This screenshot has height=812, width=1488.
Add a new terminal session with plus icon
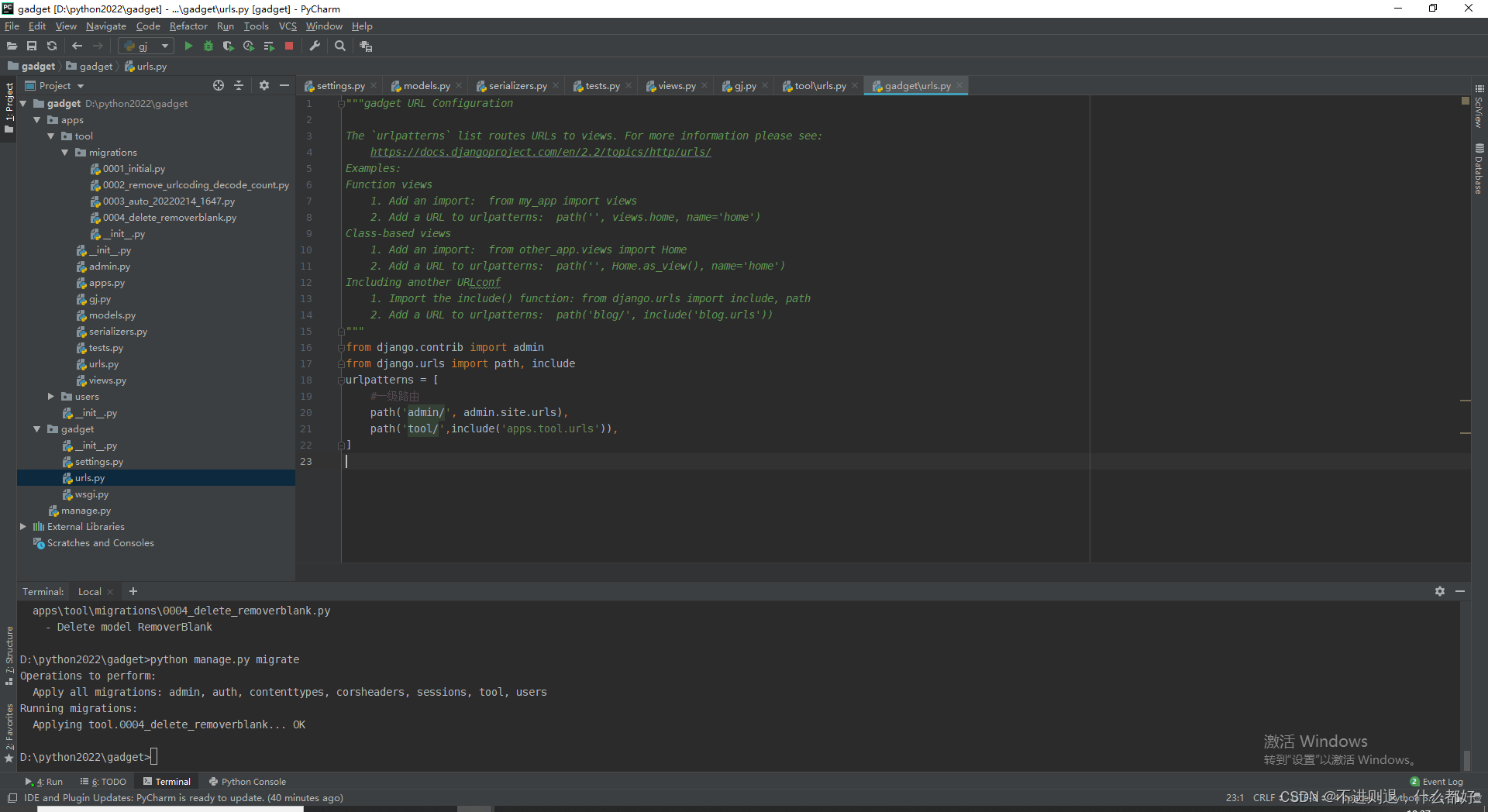(133, 591)
